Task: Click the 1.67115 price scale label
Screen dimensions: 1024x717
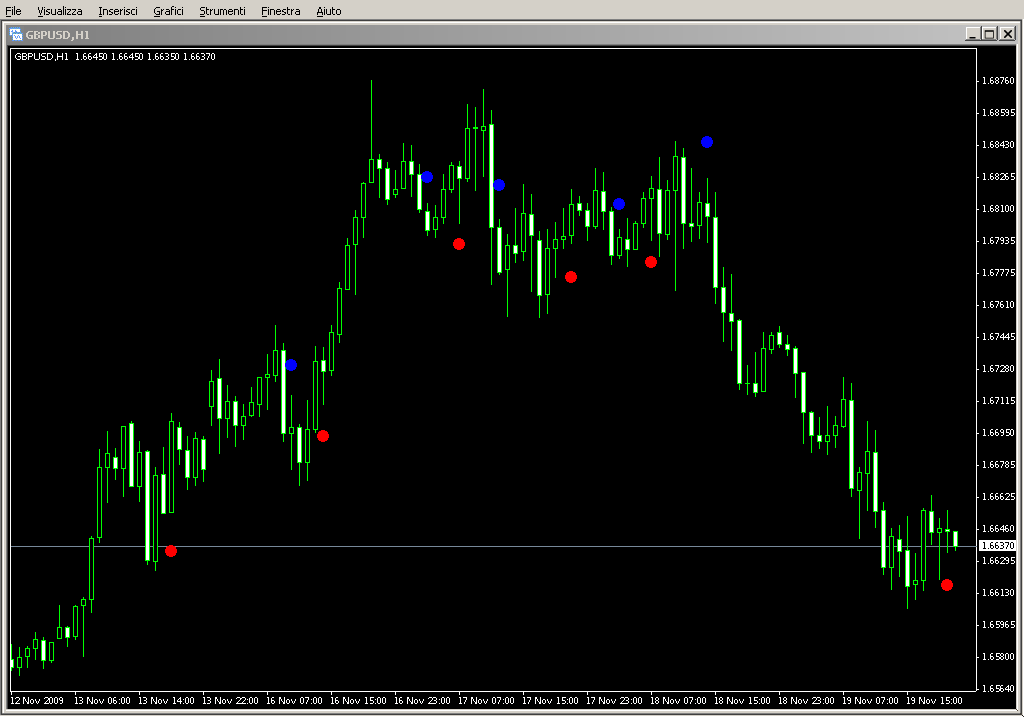Action: [999, 401]
